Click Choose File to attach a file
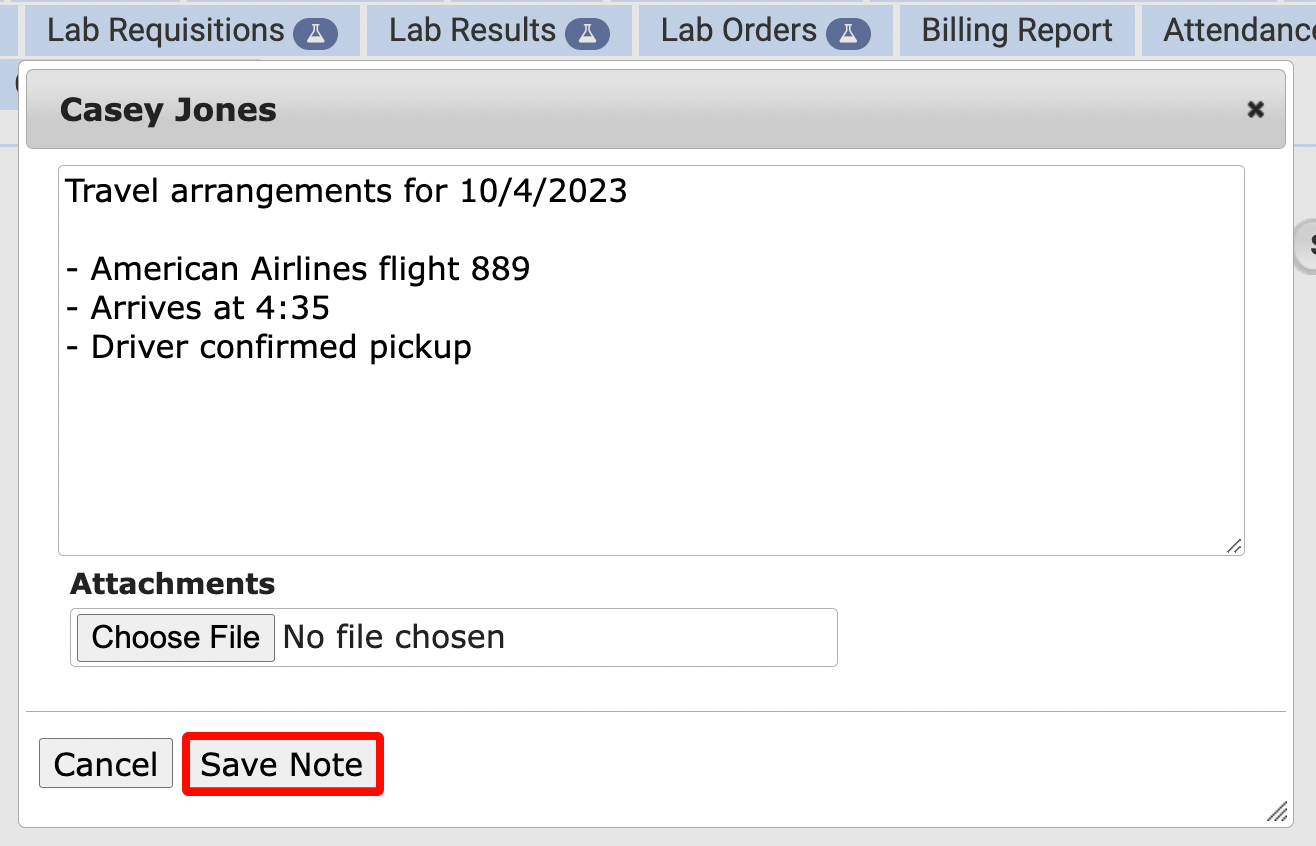Screen dimensions: 1316x846 [176, 637]
